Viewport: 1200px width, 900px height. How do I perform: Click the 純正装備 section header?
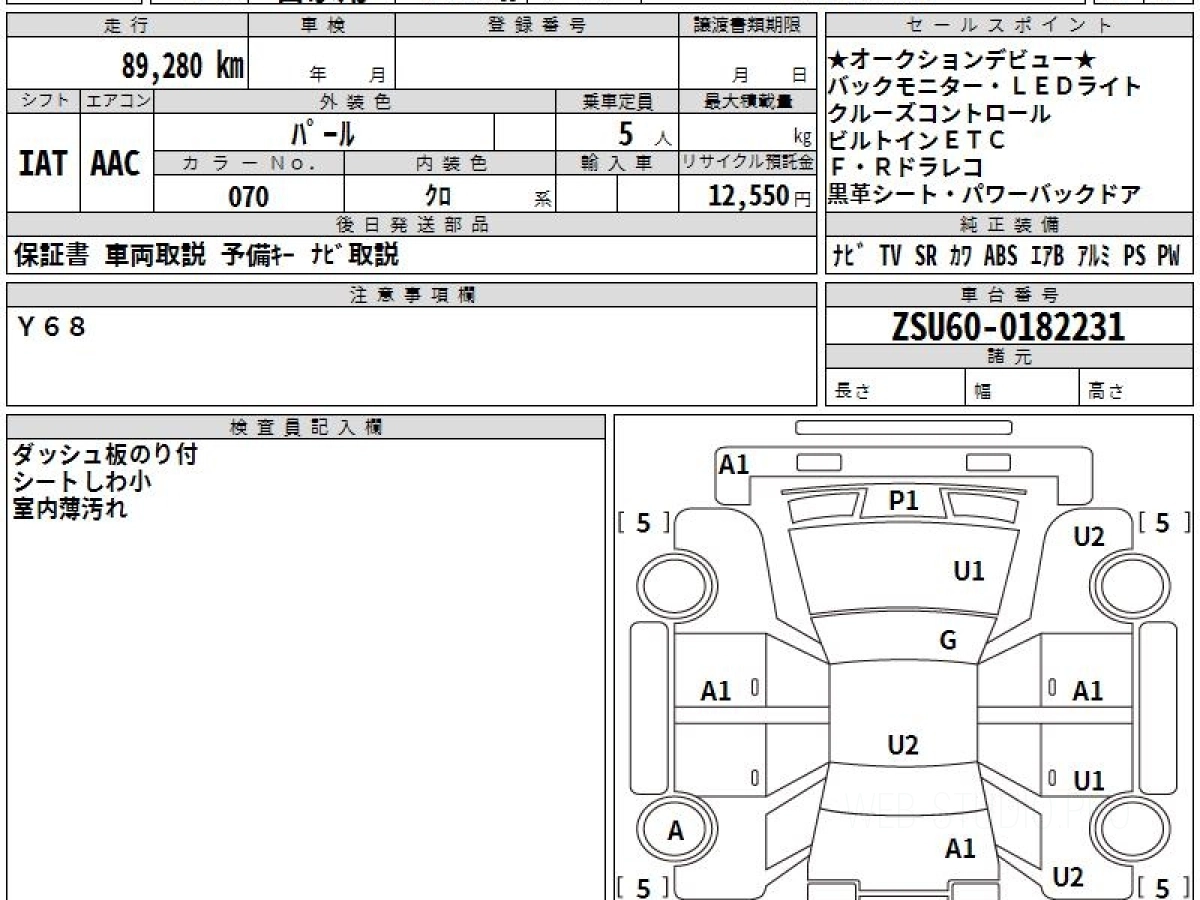click(x=1009, y=224)
